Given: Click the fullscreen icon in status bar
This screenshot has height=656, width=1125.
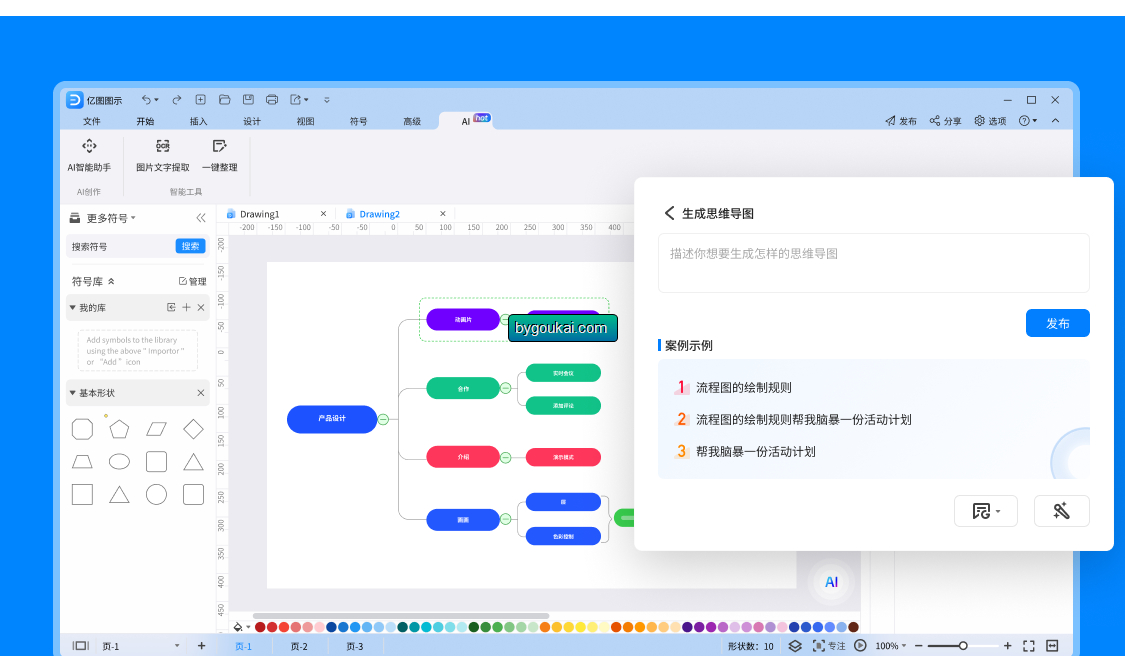Looking at the screenshot, I should [1029, 646].
